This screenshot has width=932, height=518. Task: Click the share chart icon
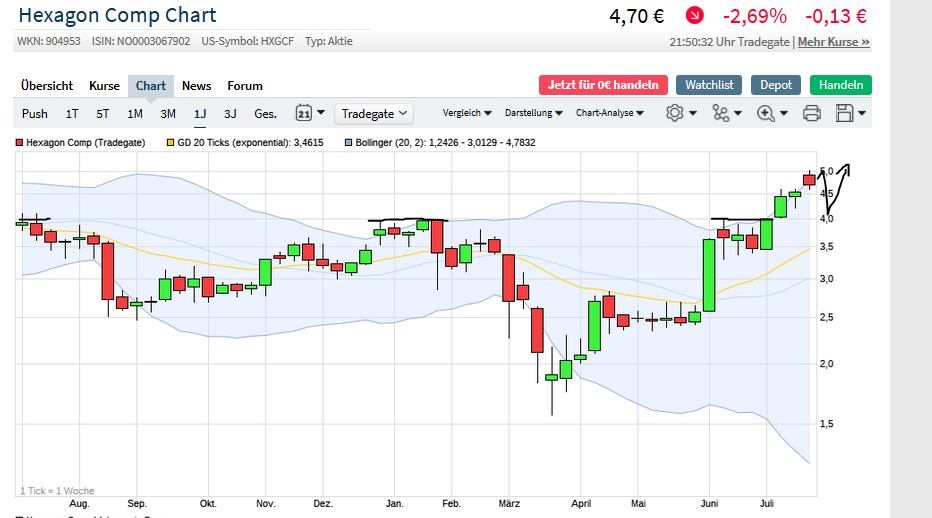click(x=721, y=113)
